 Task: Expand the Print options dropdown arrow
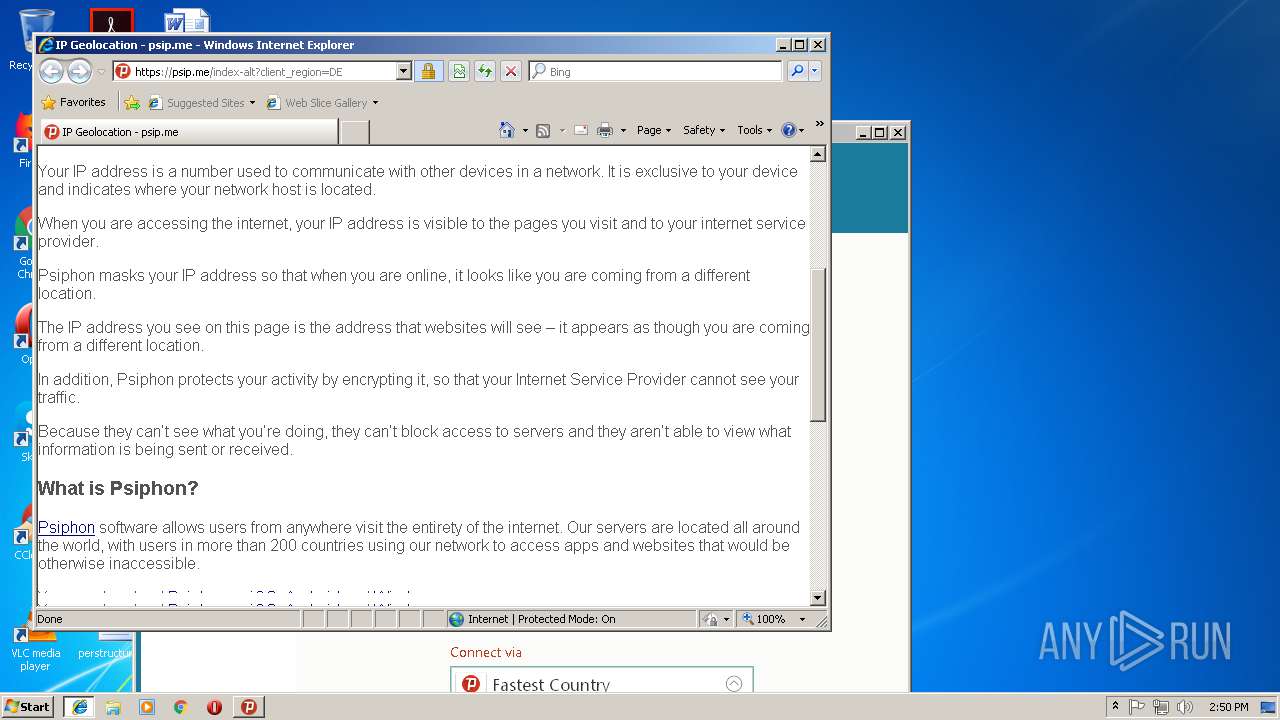(623, 130)
